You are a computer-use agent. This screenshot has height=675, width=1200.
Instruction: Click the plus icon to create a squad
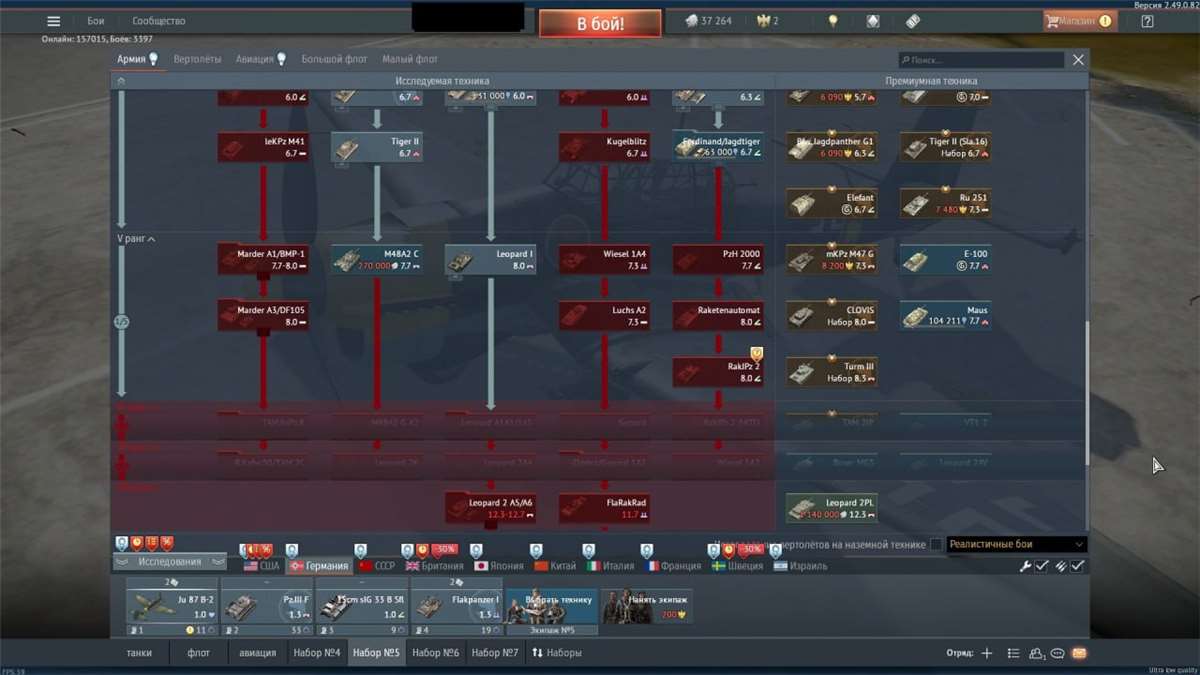pos(986,652)
